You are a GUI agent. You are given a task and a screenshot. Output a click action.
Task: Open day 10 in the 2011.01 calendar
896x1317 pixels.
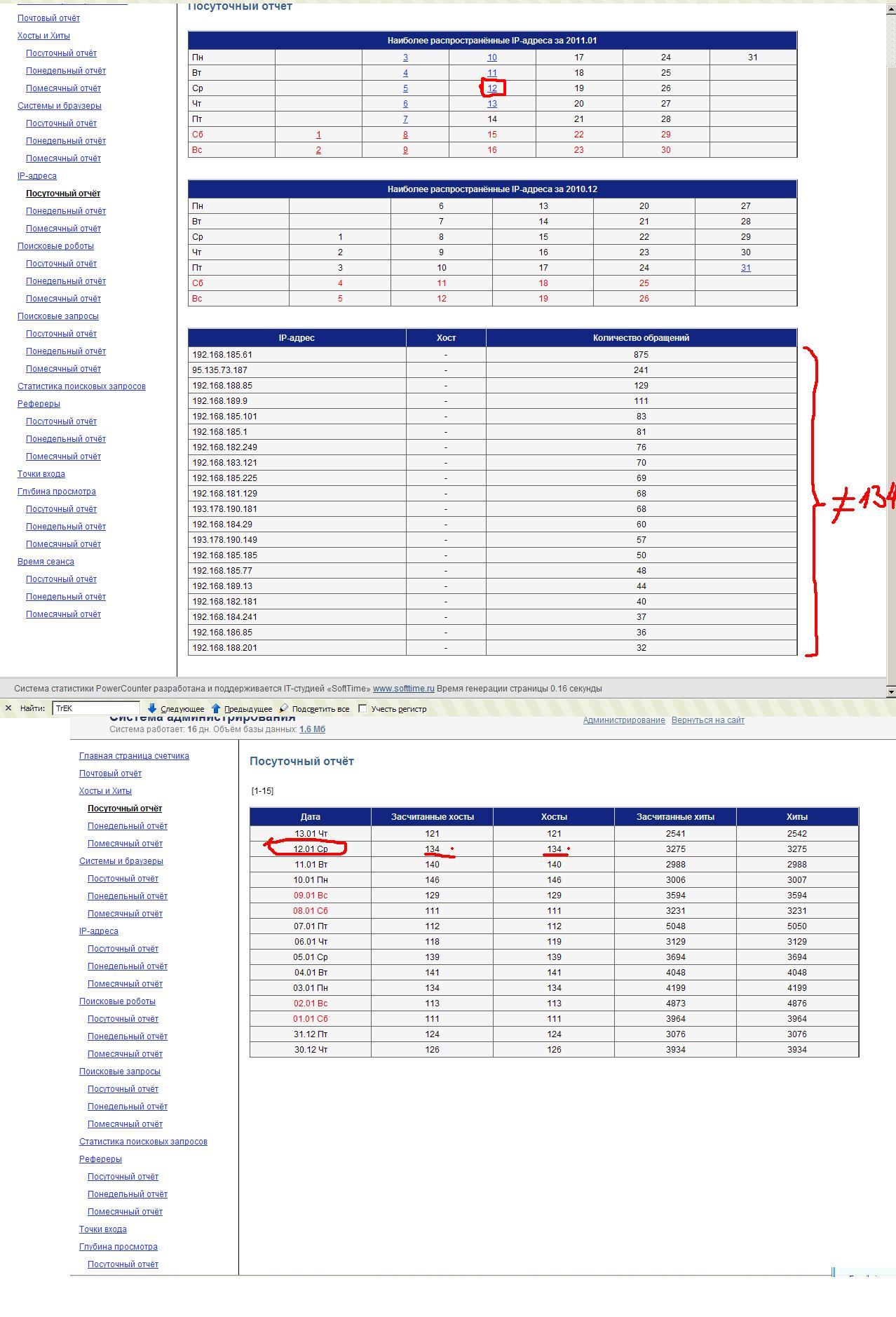click(x=492, y=58)
